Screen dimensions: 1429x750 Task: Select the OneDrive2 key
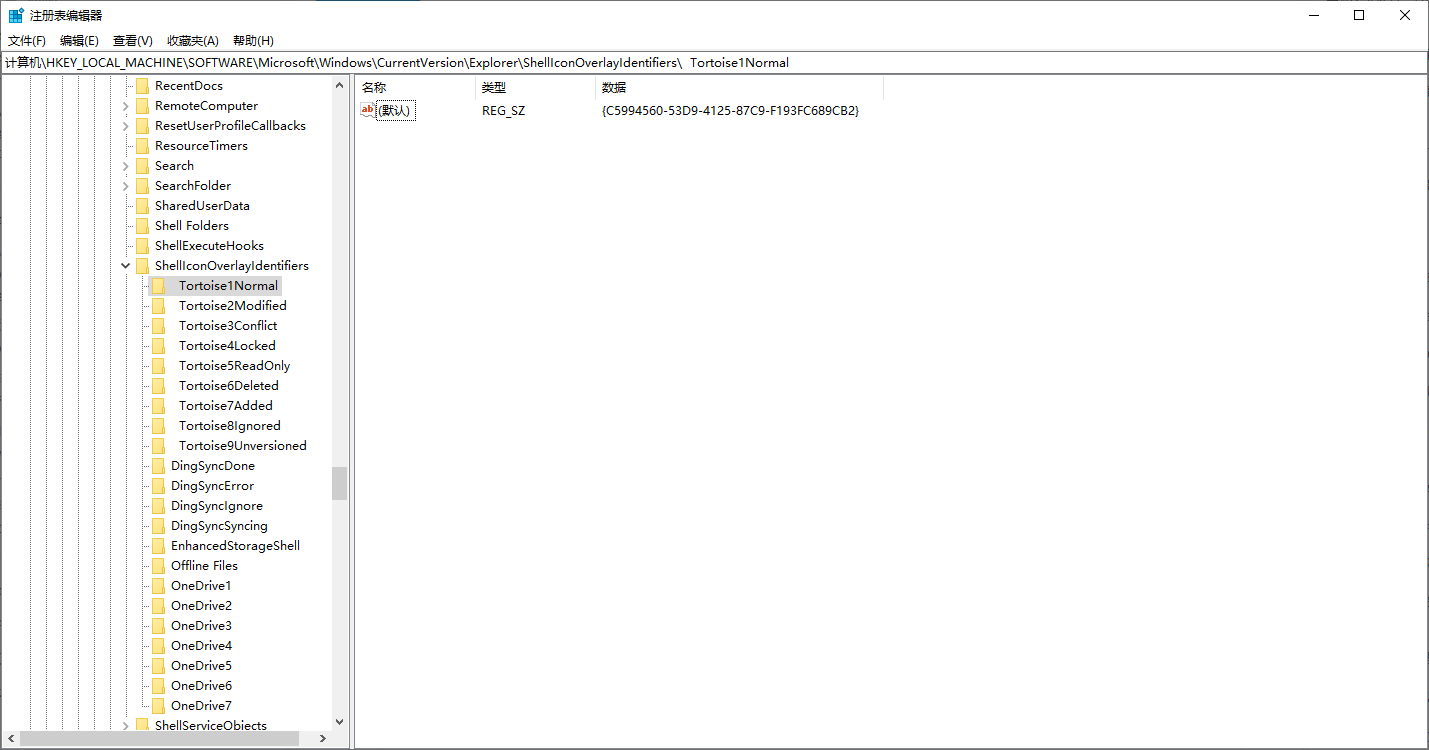click(x=201, y=606)
